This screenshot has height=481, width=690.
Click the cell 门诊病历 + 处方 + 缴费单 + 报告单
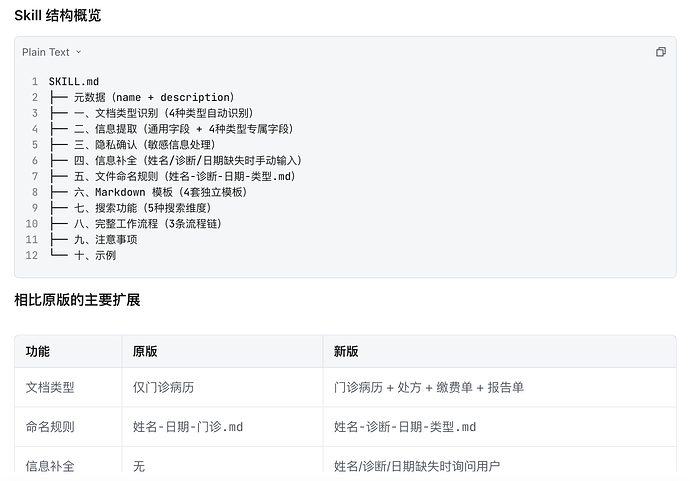coord(499,387)
